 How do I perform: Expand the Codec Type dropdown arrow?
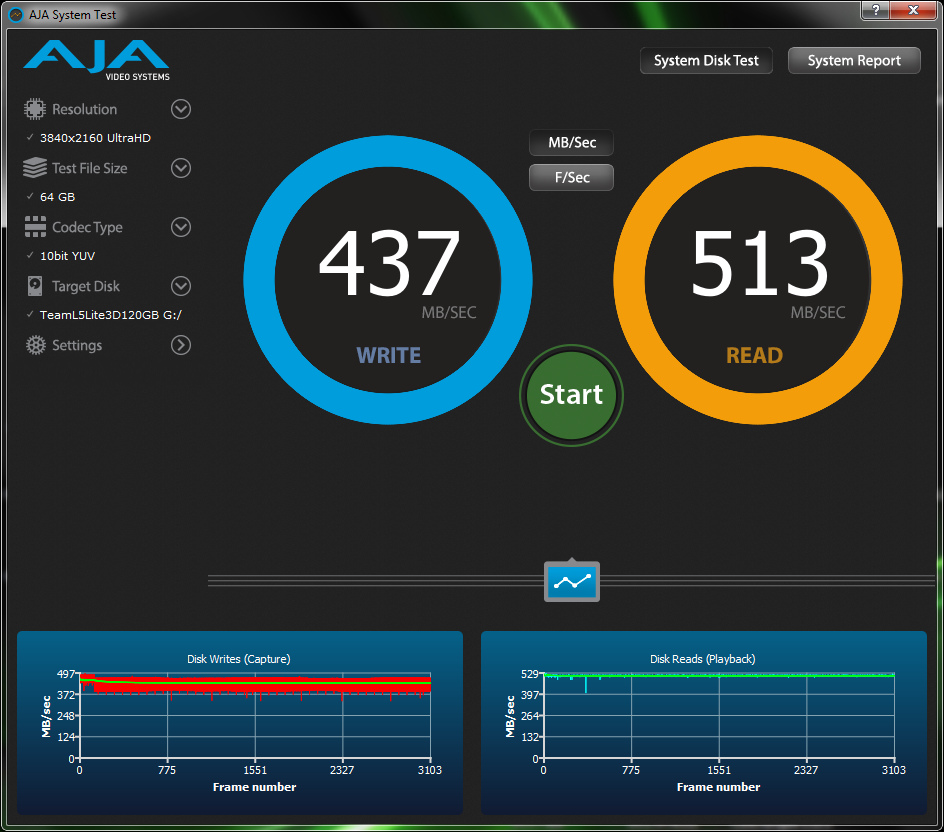(x=181, y=227)
